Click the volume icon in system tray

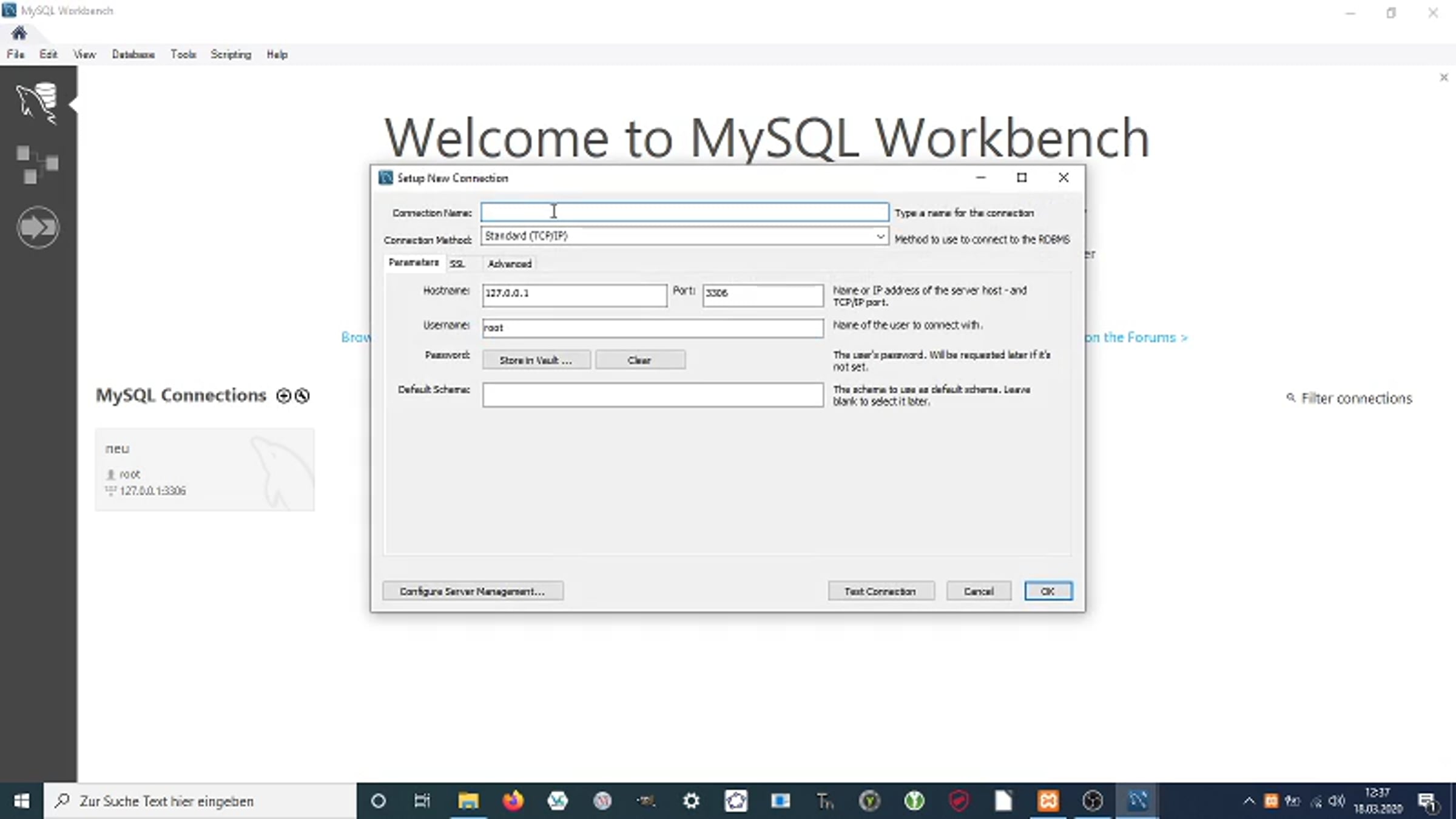pos(1337,801)
